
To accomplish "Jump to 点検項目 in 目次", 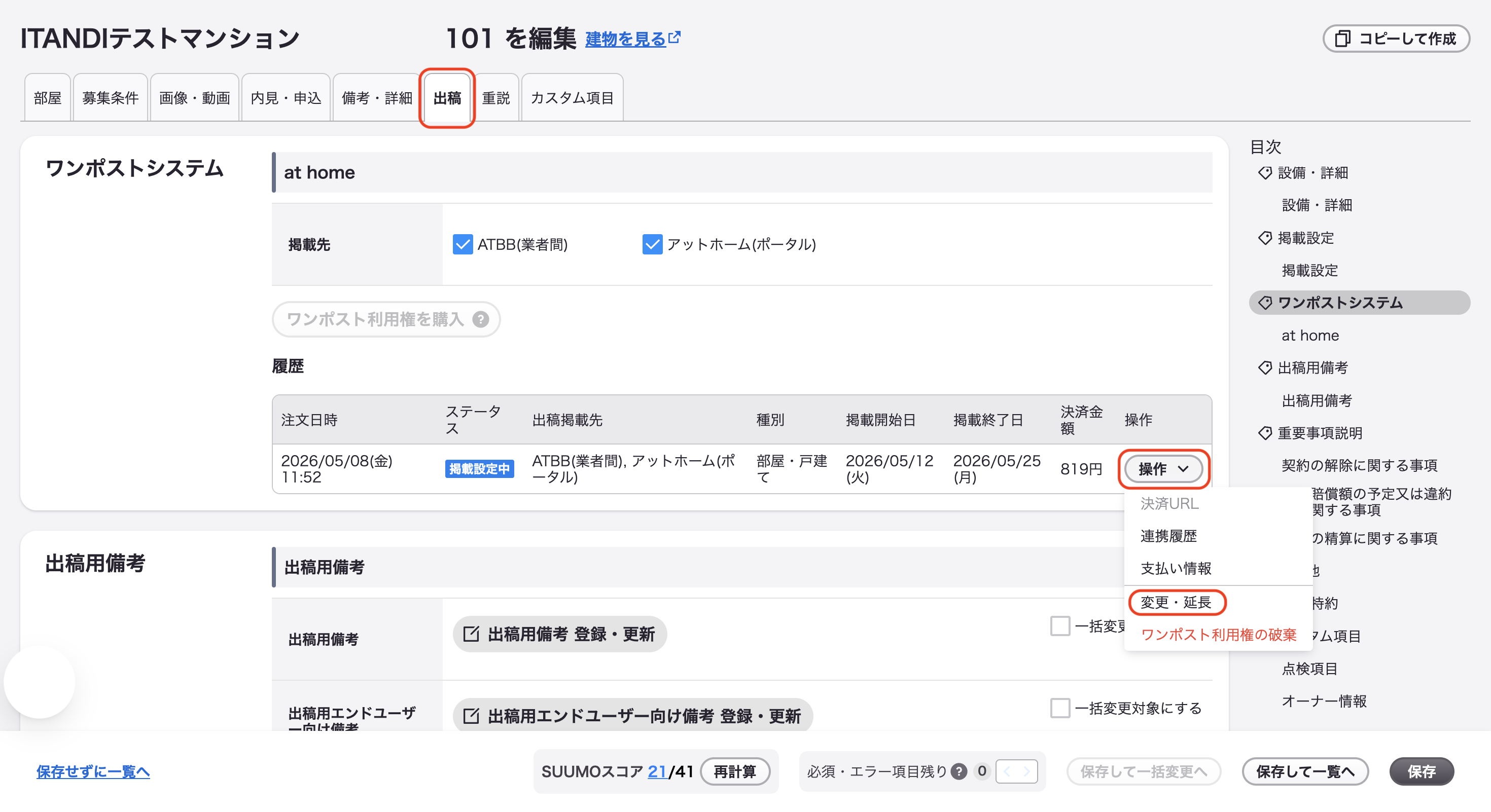I will 1310,669.
